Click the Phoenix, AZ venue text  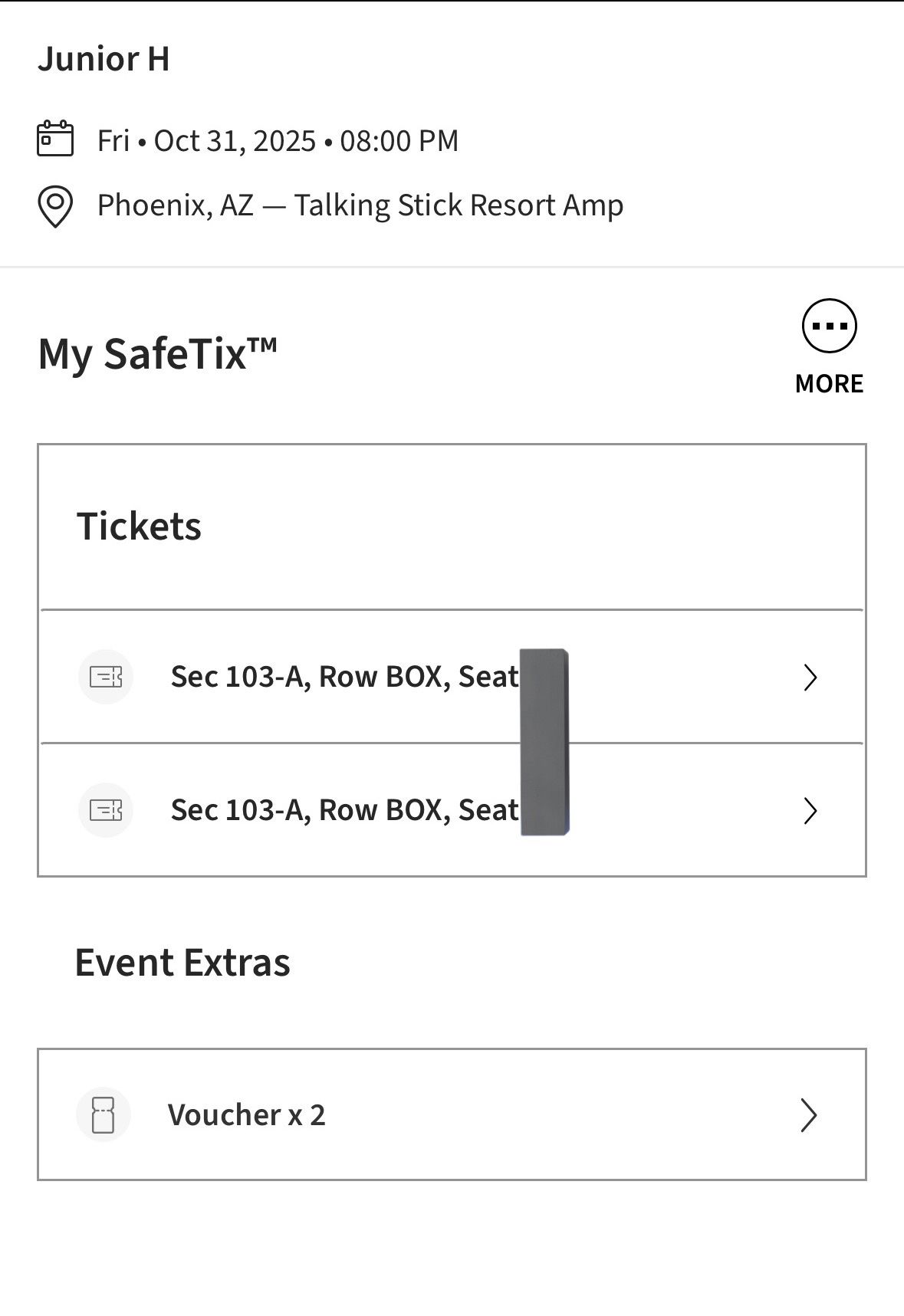[360, 206]
